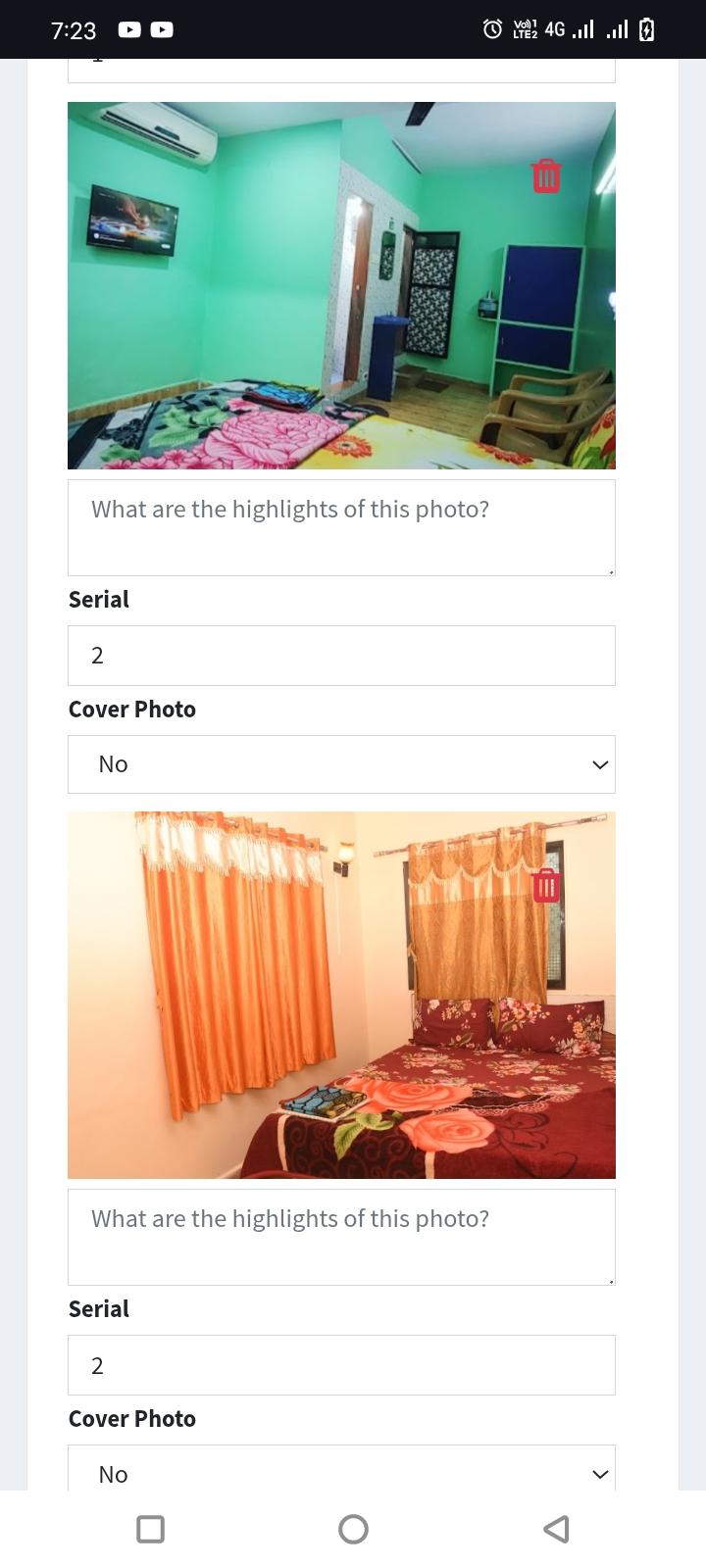
Task: Go back with triangle navigation button
Action: [x=556, y=1529]
